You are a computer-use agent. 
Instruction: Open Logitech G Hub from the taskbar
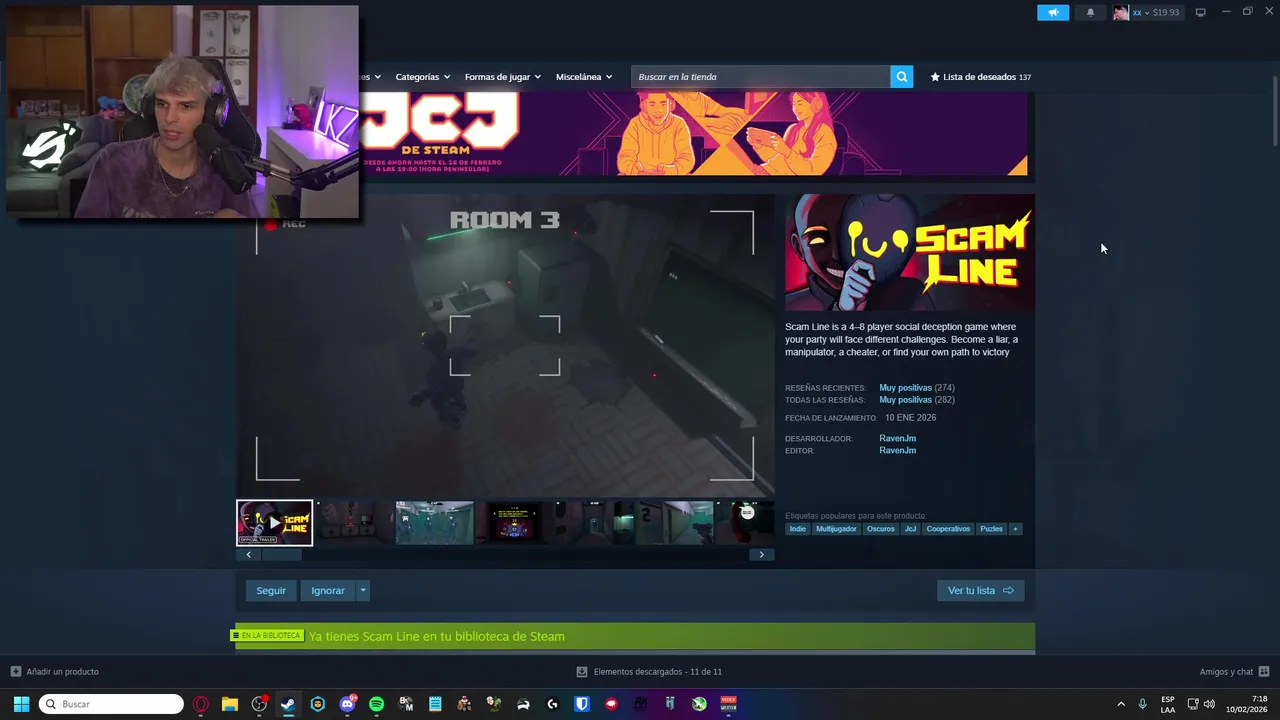pos(552,704)
